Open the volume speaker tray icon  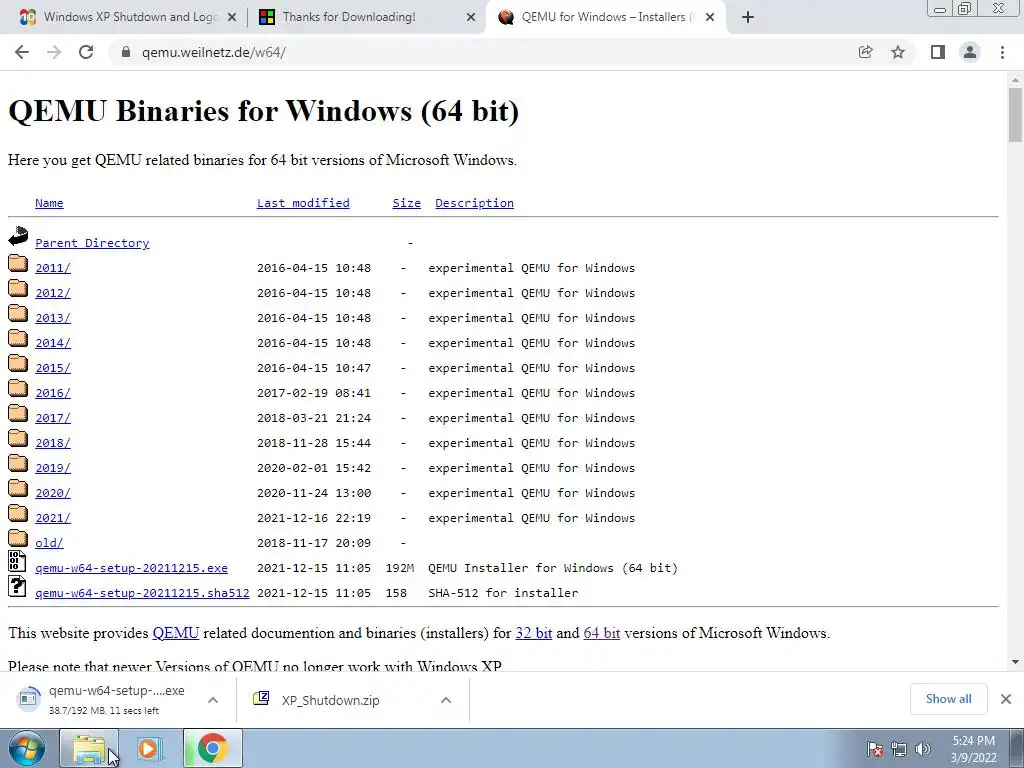point(923,749)
